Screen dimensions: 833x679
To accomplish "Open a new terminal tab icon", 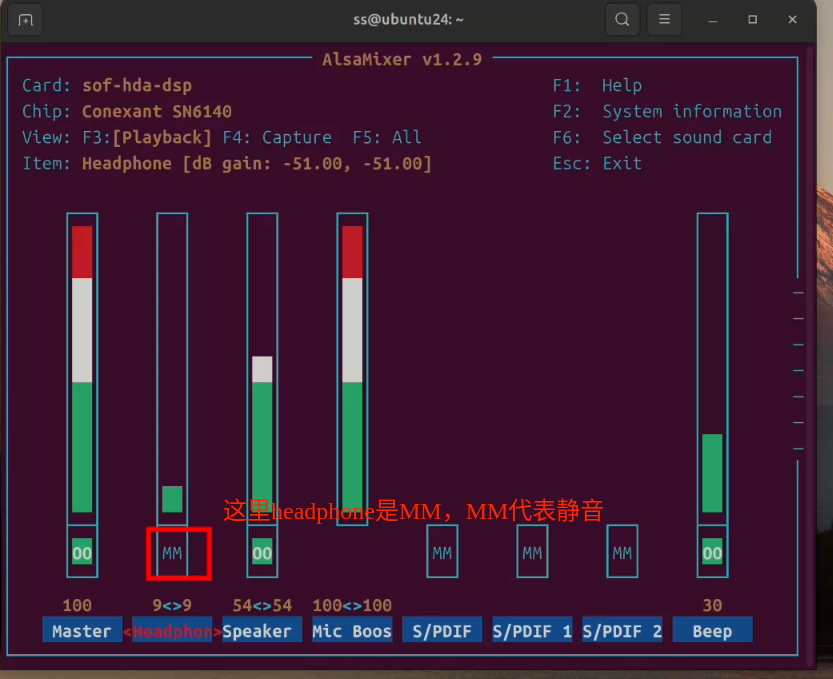I will (25, 20).
